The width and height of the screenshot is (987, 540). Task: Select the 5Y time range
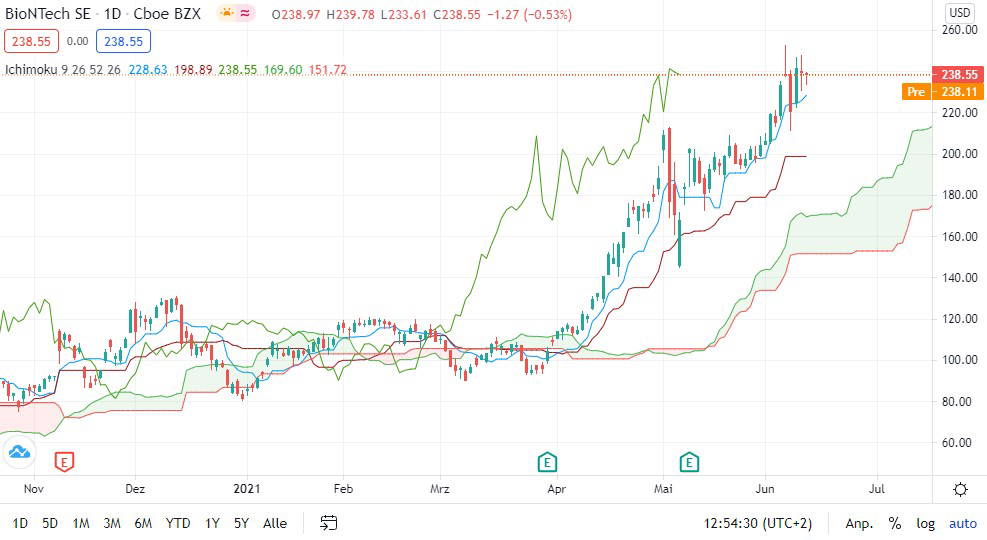[x=241, y=523]
